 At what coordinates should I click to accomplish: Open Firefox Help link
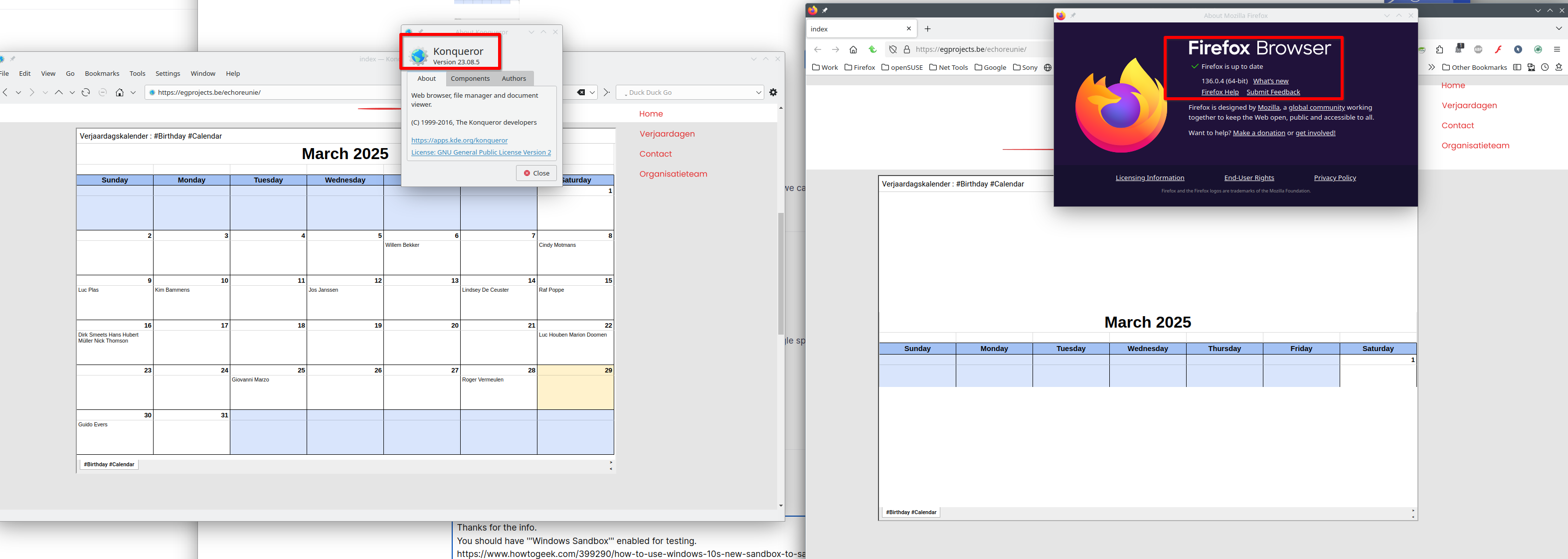pos(1220,93)
